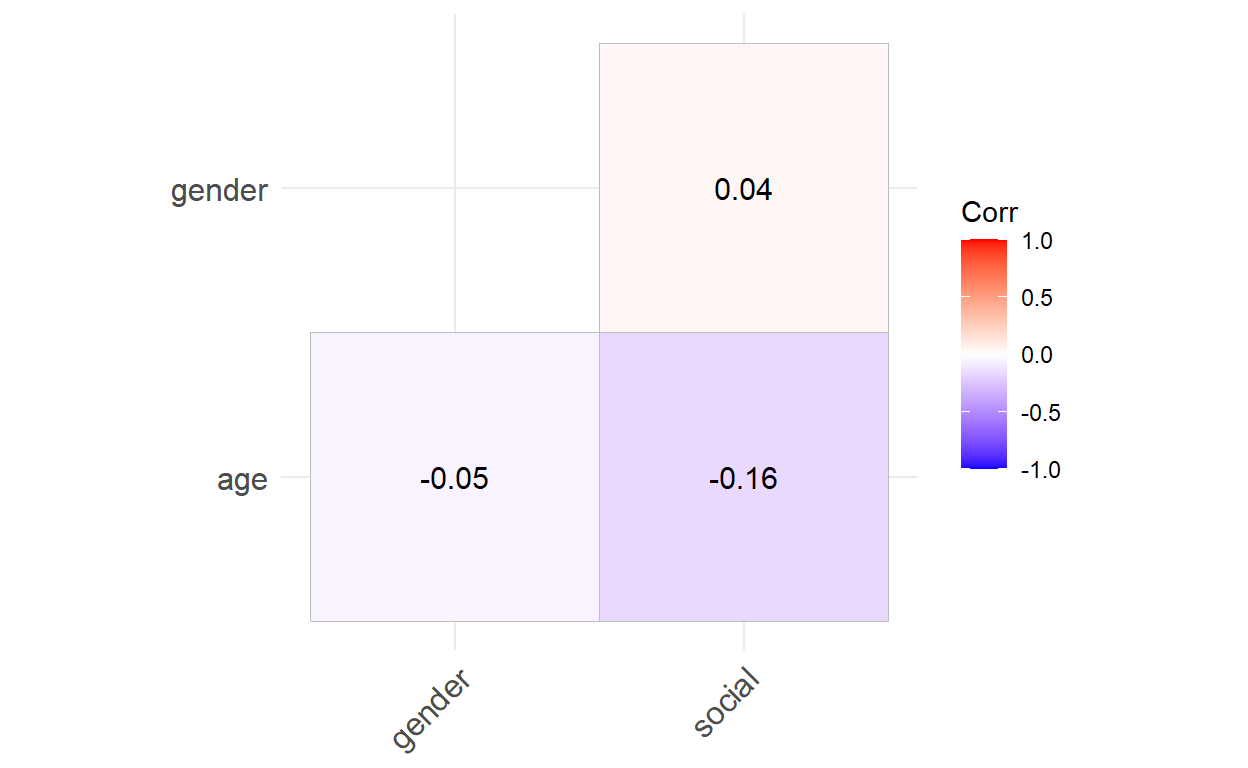This screenshot has width=1248, height=768.
Task: Click the text -0.05 in heatmap
Action: (454, 479)
